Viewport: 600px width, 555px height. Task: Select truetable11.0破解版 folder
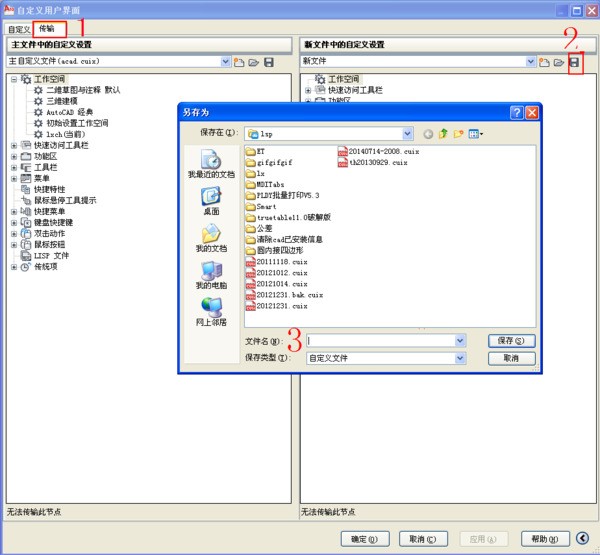click(x=288, y=218)
